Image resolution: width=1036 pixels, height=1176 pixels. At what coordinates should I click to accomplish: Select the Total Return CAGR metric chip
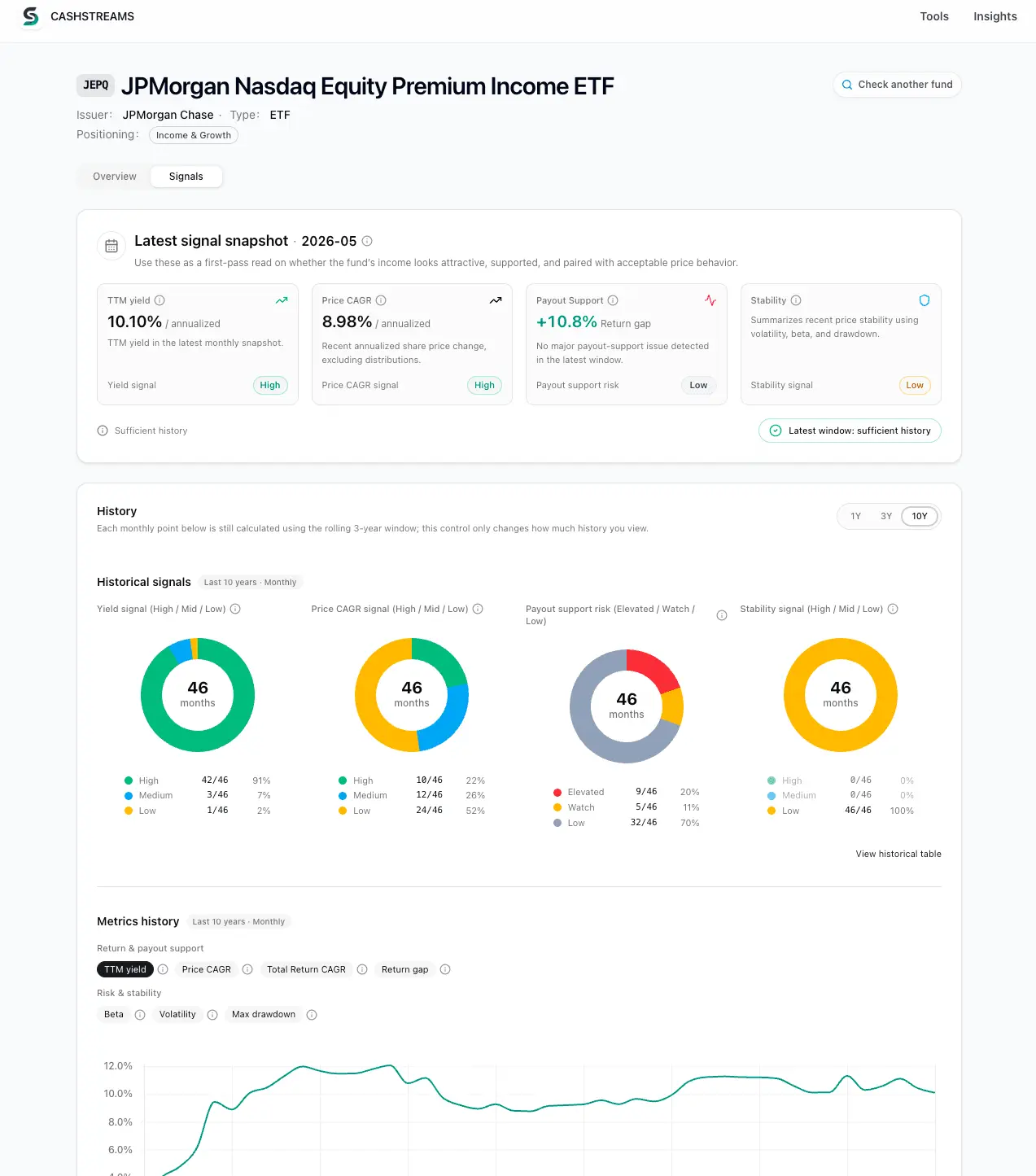[306, 969]
